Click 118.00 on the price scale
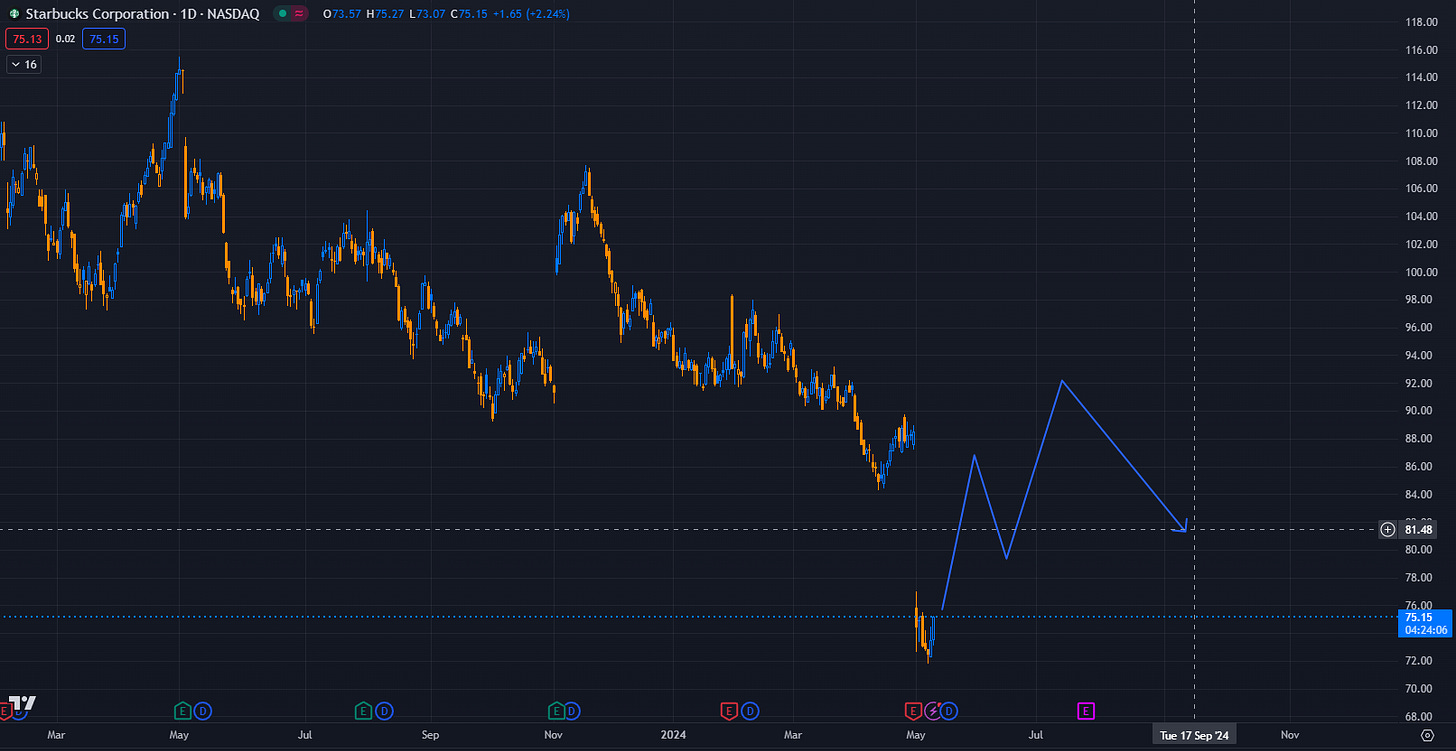This screenshot has width=1456, height=751. pos(1422,22)
